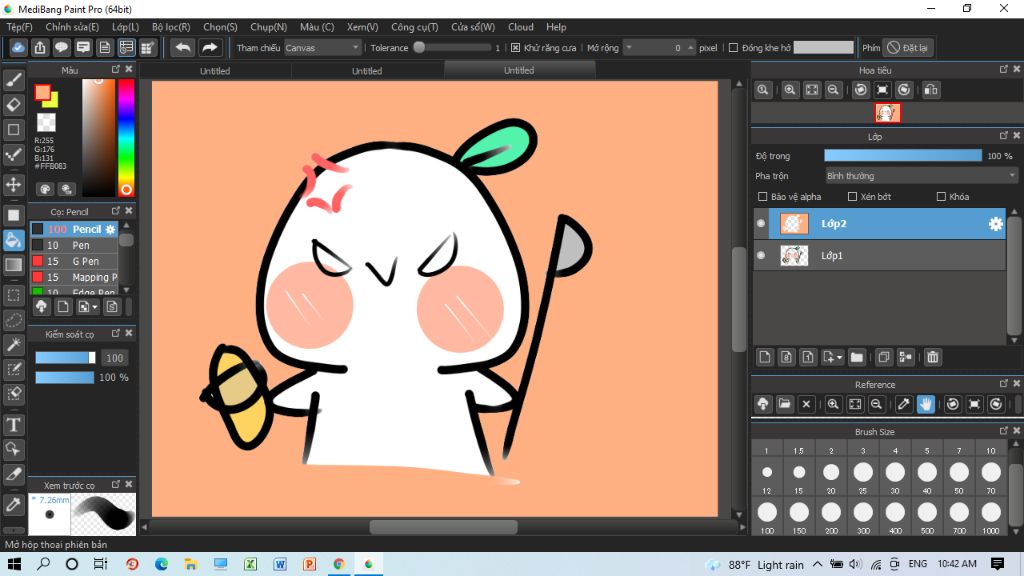Select the Hand tool in Reference panel

(926, 404)
